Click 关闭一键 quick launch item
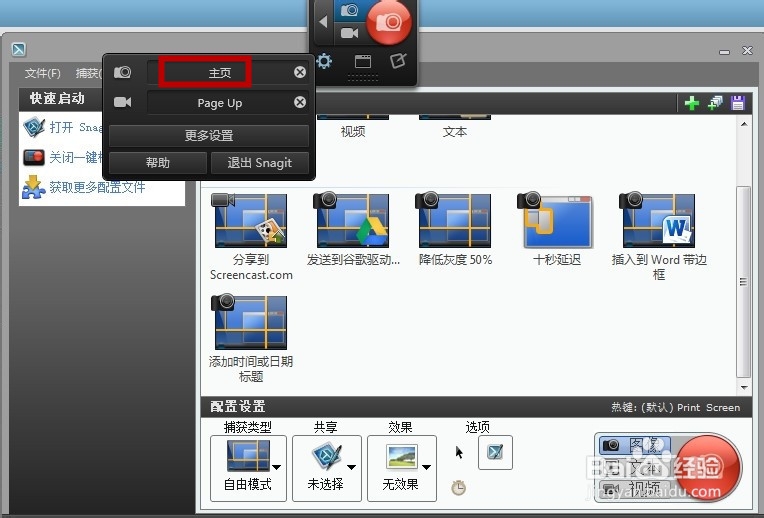 pos(62,157)
